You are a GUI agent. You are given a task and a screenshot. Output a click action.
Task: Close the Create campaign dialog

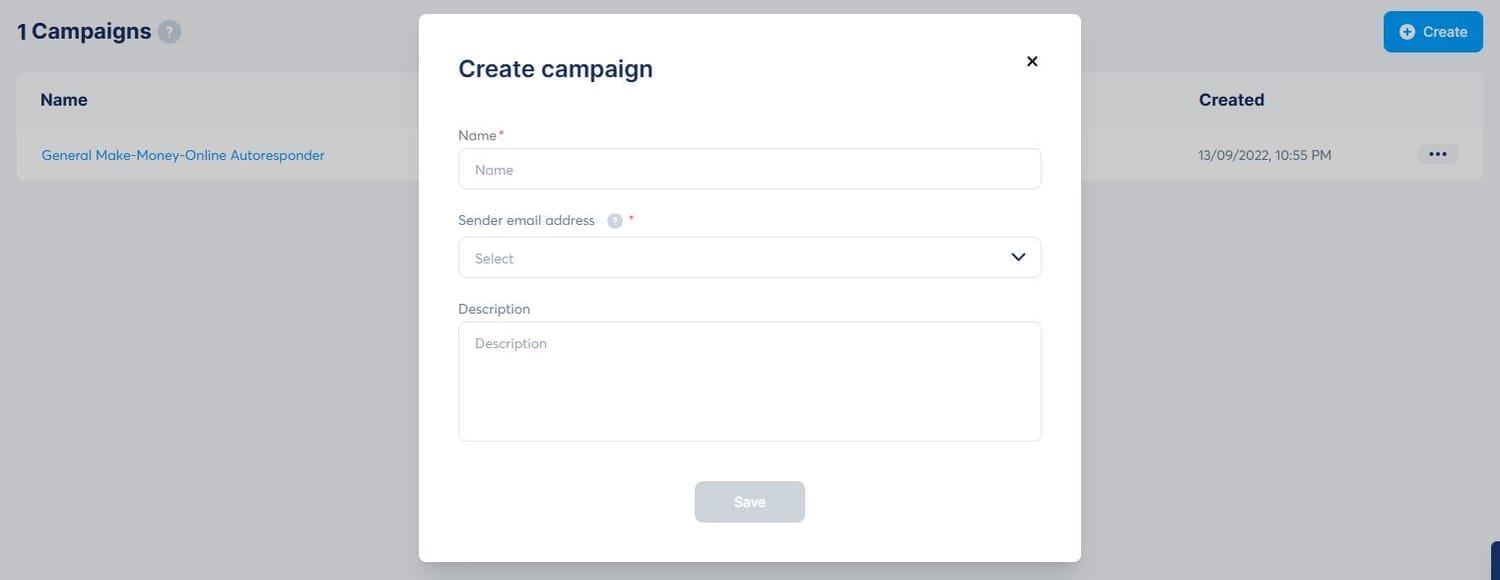[1032, 61]
